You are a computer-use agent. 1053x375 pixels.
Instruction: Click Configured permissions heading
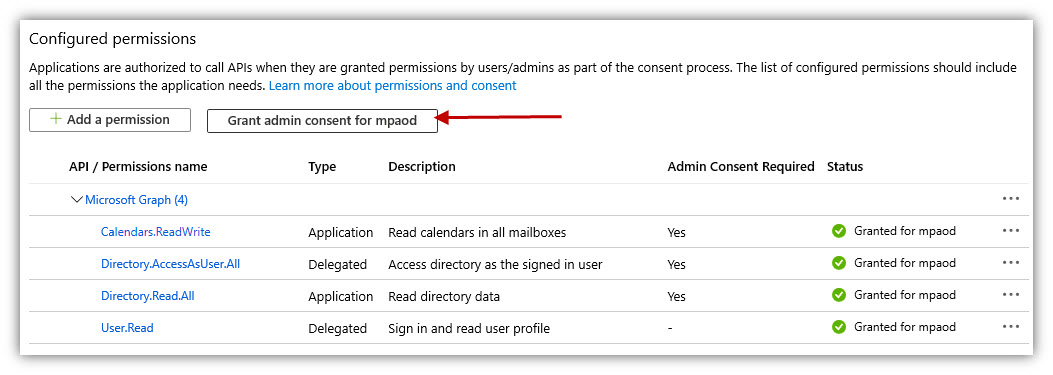click(x=113, y=39)
